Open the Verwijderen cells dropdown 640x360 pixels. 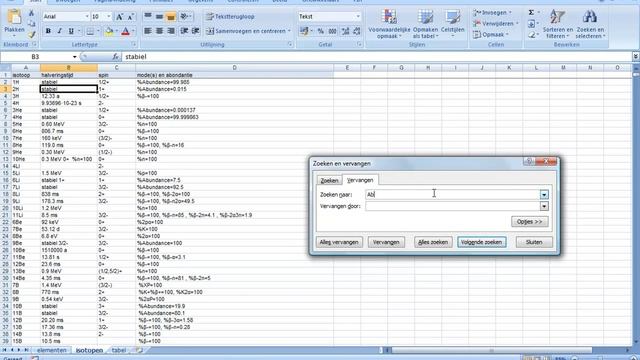click(x=496, y=24)
